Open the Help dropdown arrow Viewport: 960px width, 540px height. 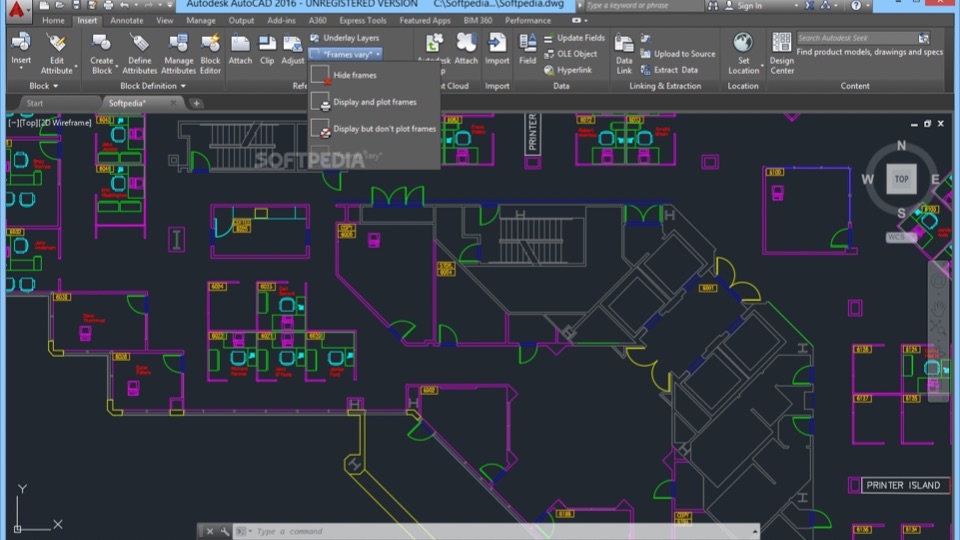(868, 6)
